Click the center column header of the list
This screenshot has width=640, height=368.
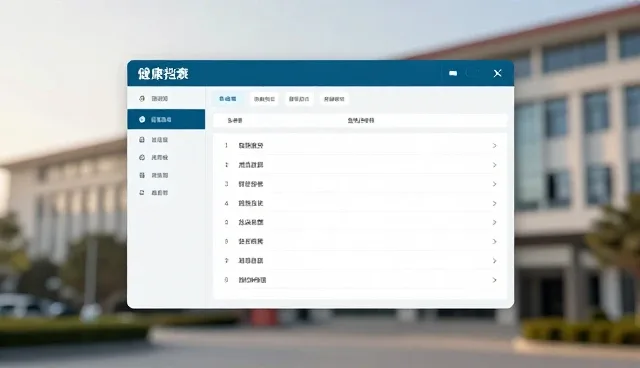click(x=361, y=120)
